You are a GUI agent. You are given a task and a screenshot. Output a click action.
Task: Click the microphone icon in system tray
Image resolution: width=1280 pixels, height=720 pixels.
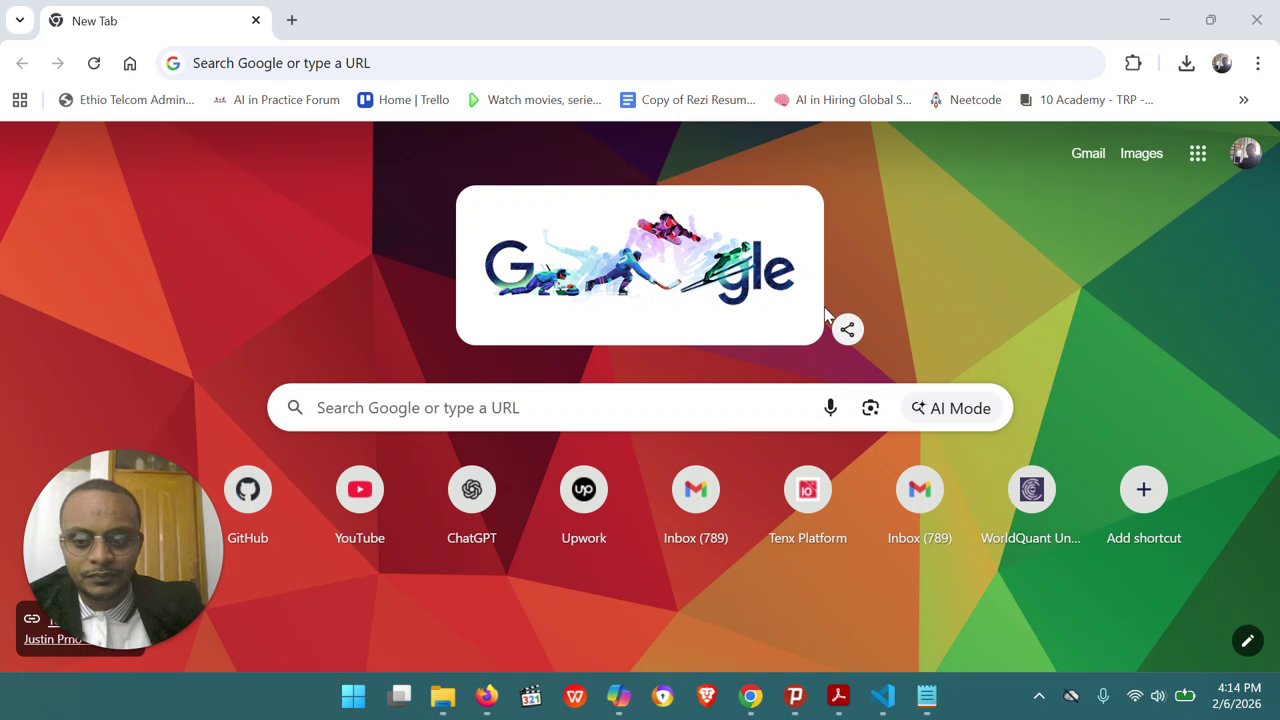(1103, 696)
